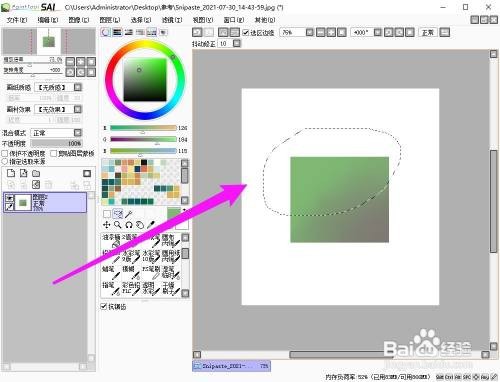Select the Magic Wand tool

point(129,214)
